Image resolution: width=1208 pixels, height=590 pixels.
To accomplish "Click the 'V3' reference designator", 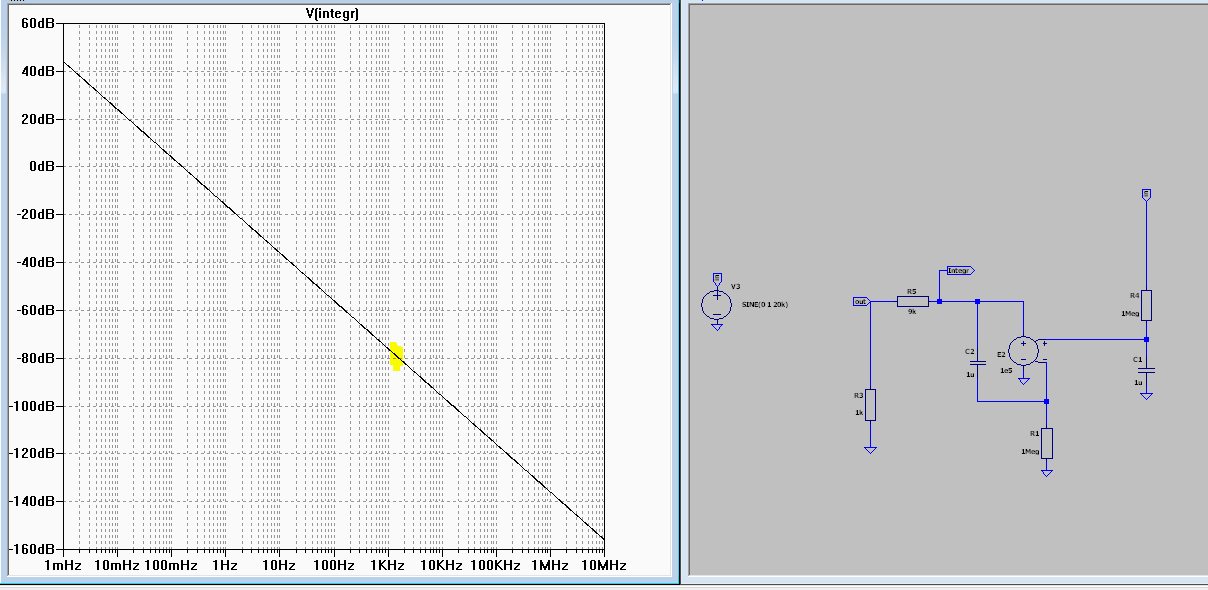I will pyautogui.click(x=736, y=286).
